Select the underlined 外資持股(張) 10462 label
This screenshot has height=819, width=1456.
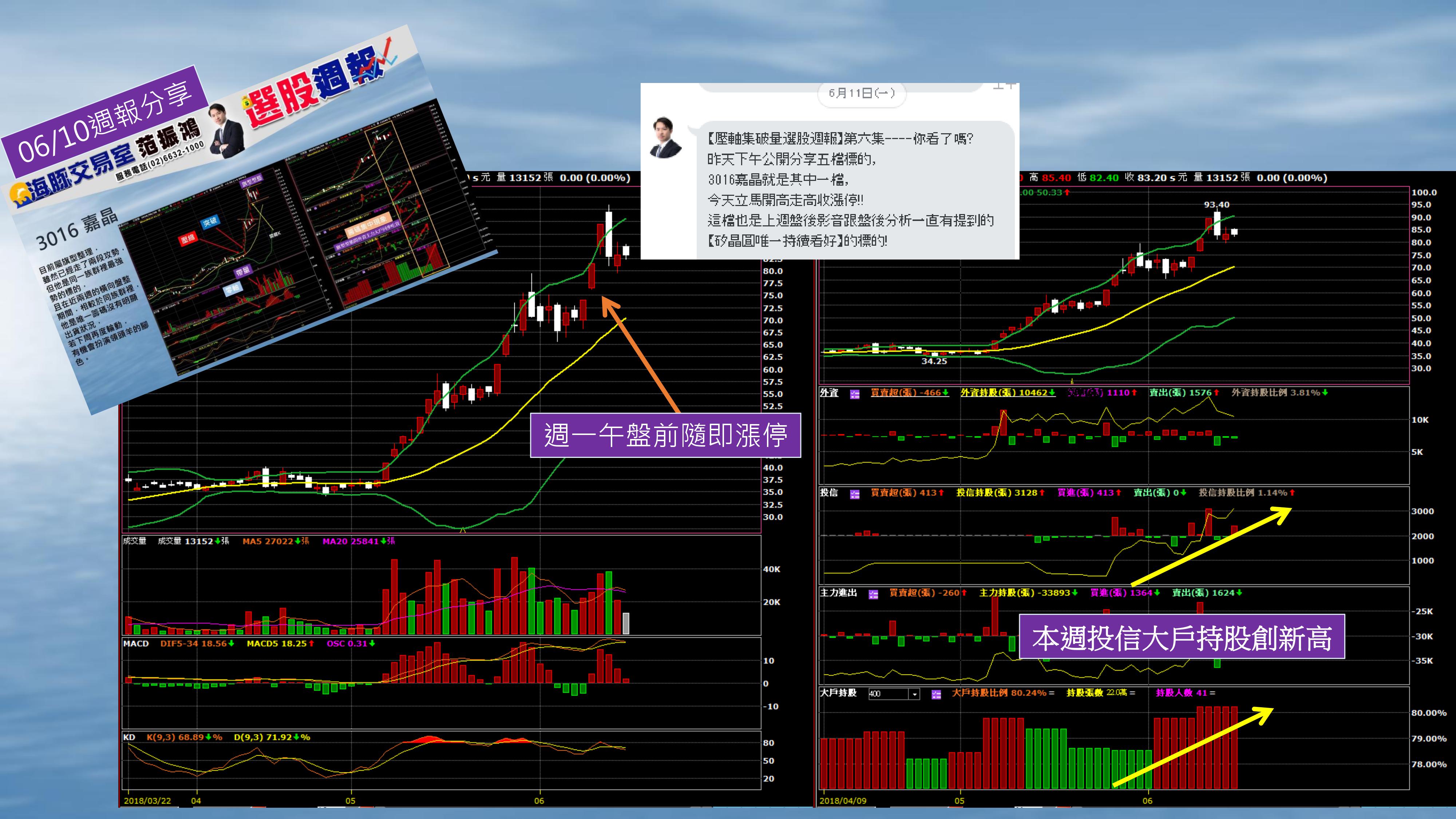1008,393
